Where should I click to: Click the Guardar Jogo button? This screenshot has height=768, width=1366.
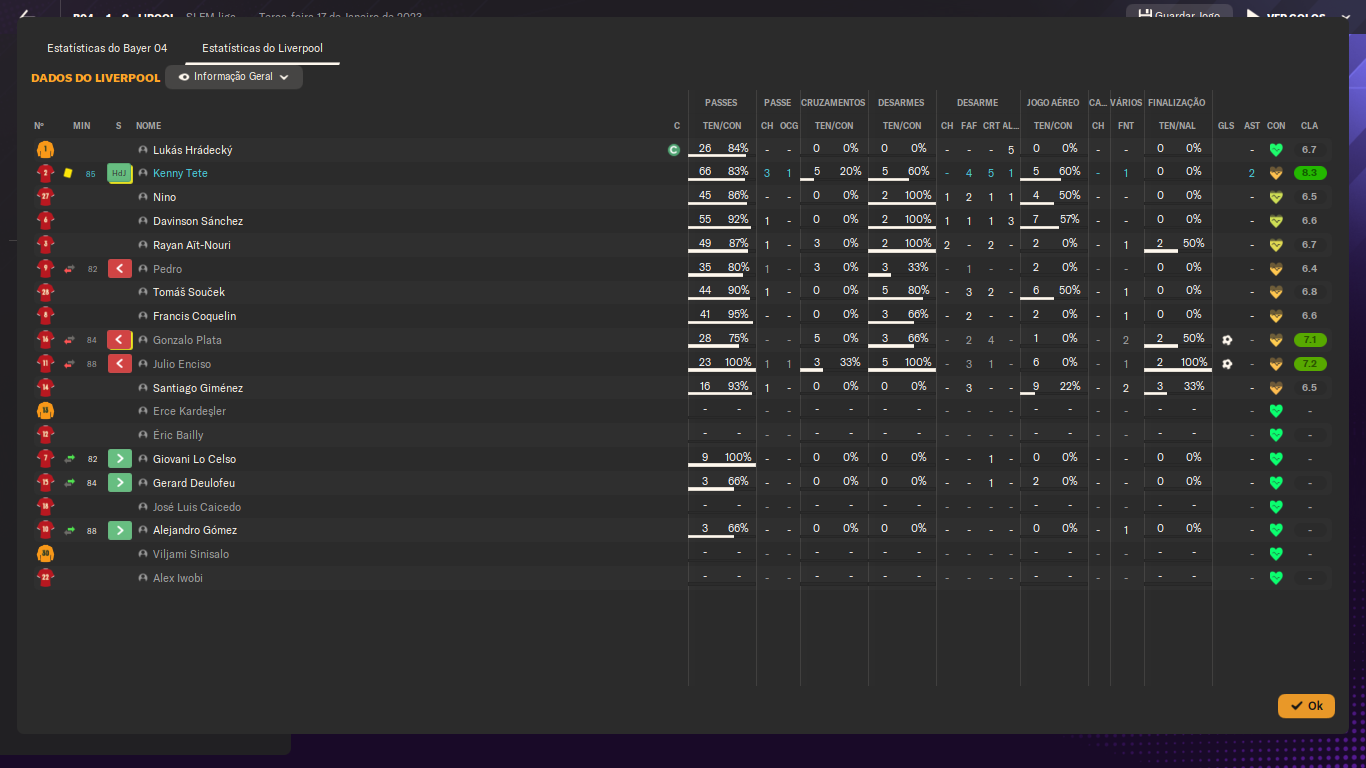click(1179, 16)
